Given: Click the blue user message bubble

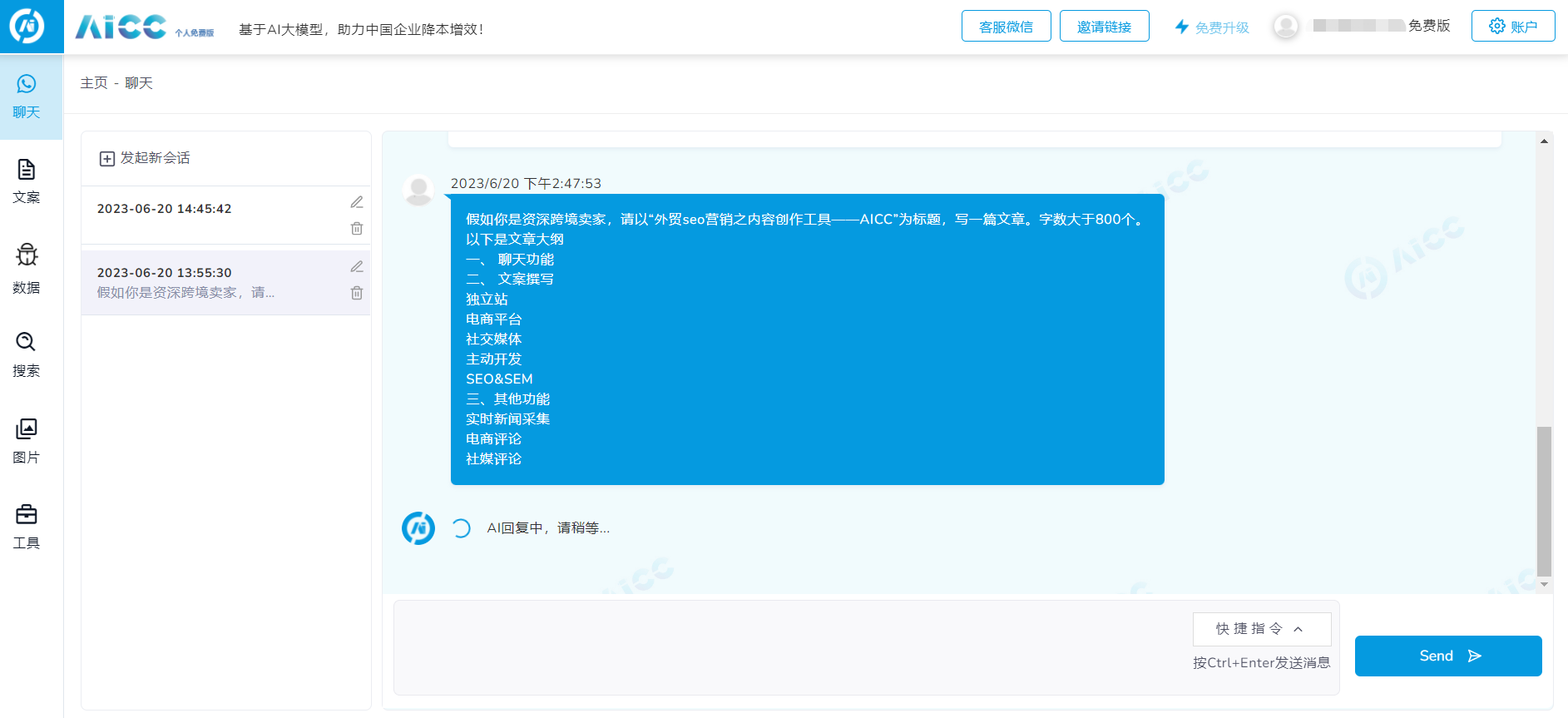Looking at the screenshot, I should (x=808, y=339).
